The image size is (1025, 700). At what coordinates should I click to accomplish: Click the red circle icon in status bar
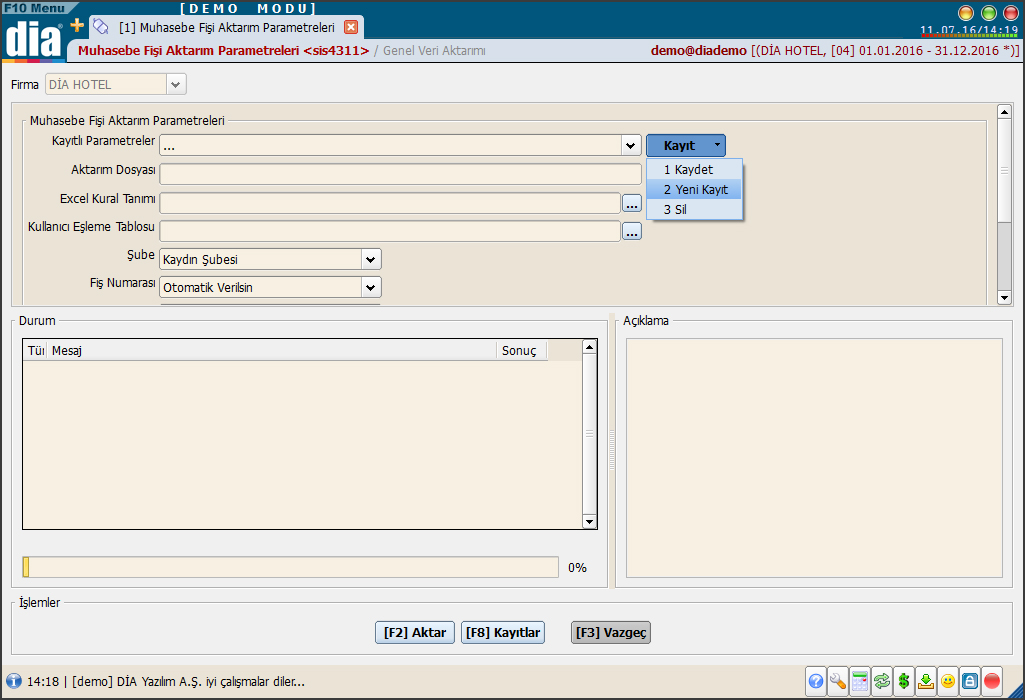coord(992,682)
